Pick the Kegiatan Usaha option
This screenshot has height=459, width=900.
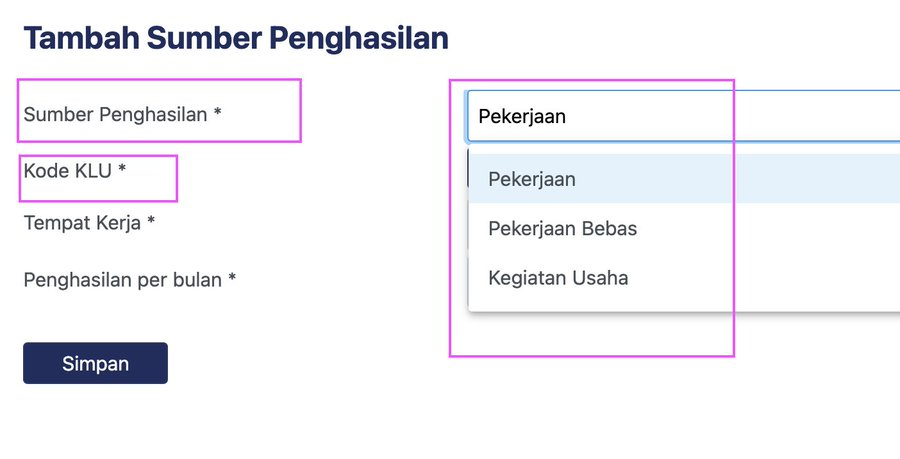558,278
